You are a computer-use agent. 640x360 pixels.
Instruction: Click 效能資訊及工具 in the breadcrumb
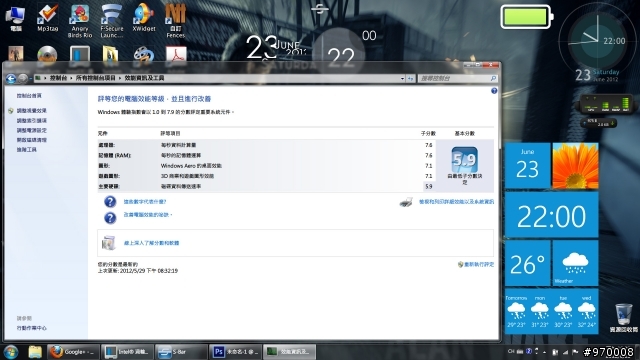(x=144, y=78)
